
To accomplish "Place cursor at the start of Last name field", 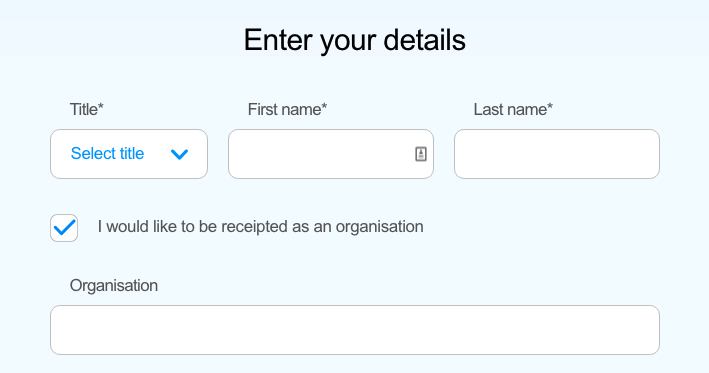I will point(466,154).
